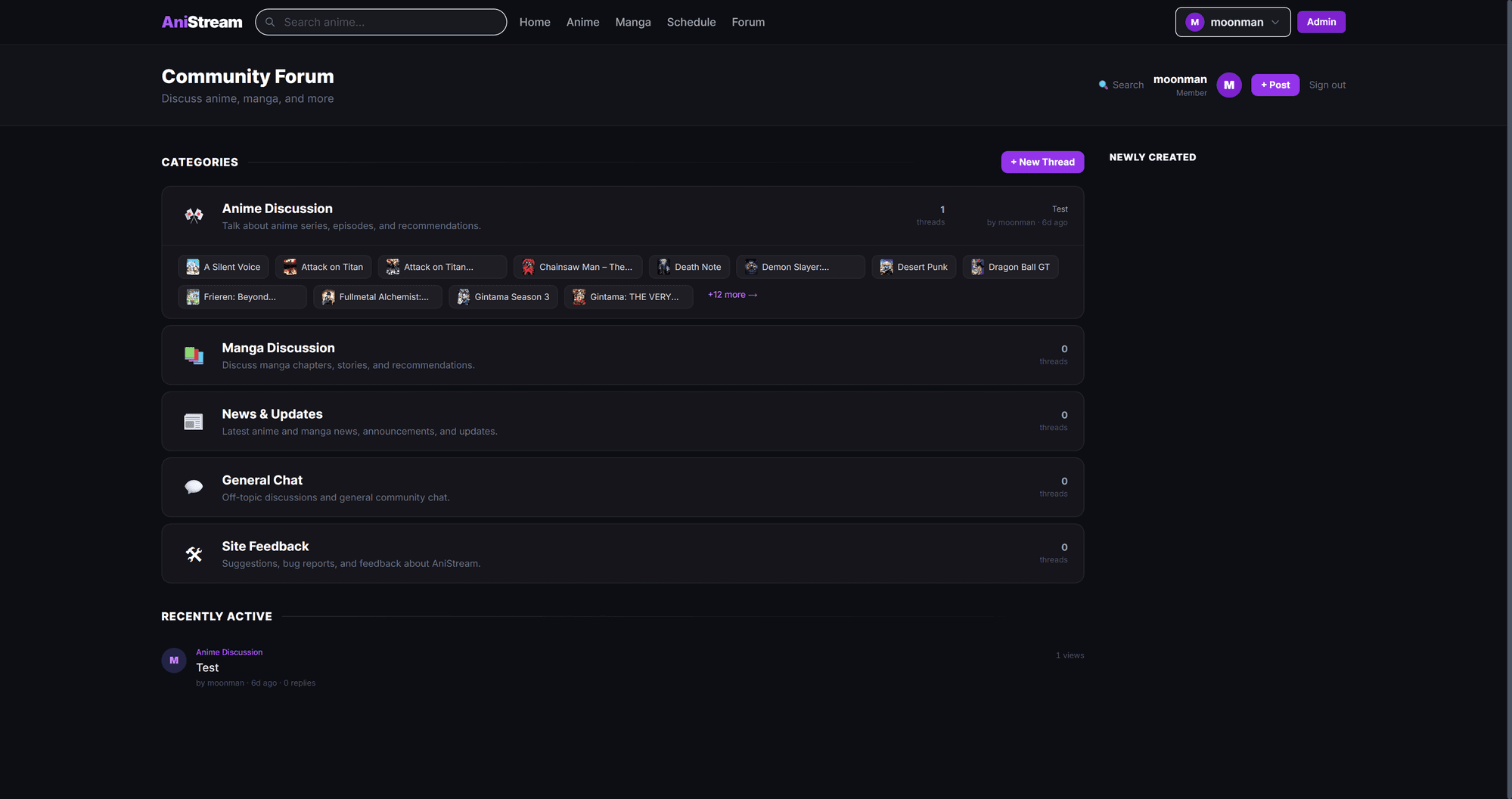The height and width of the screenshot is (799, 1512).
Task: Select the Frieren: Beyond... tag
Action: click(242, 297)
